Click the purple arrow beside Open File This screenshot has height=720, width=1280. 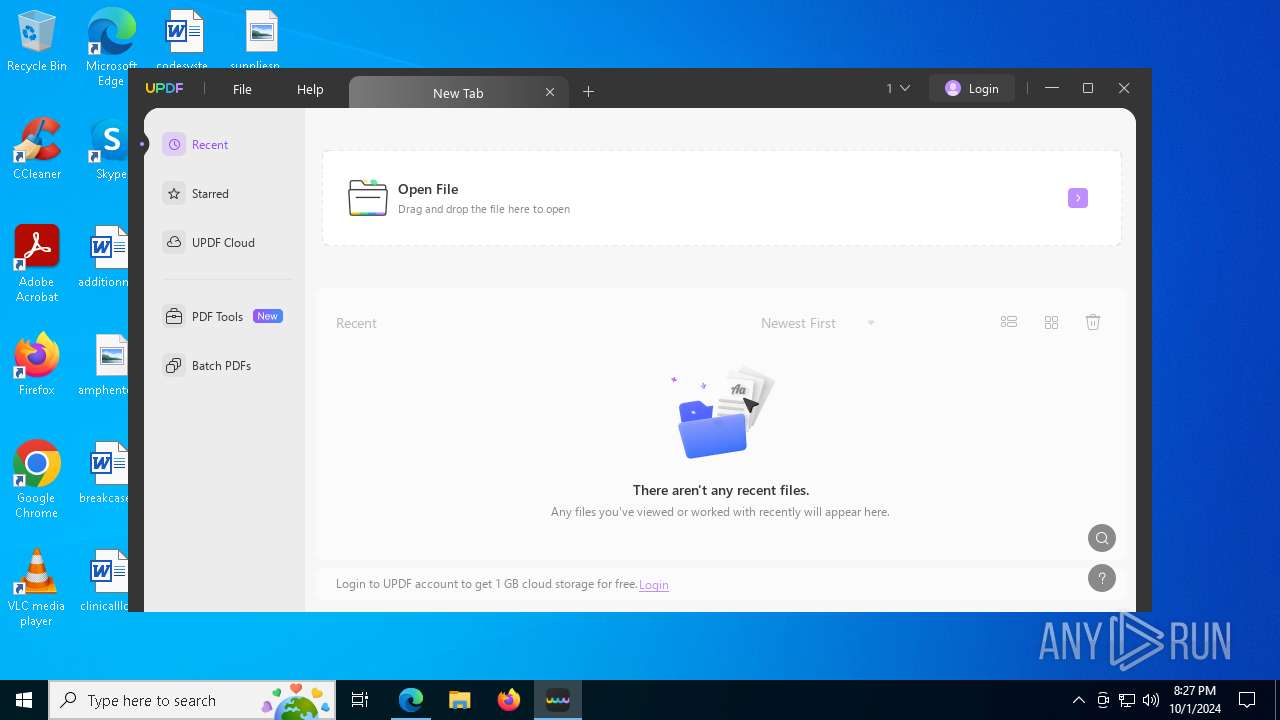point(1077,198)
